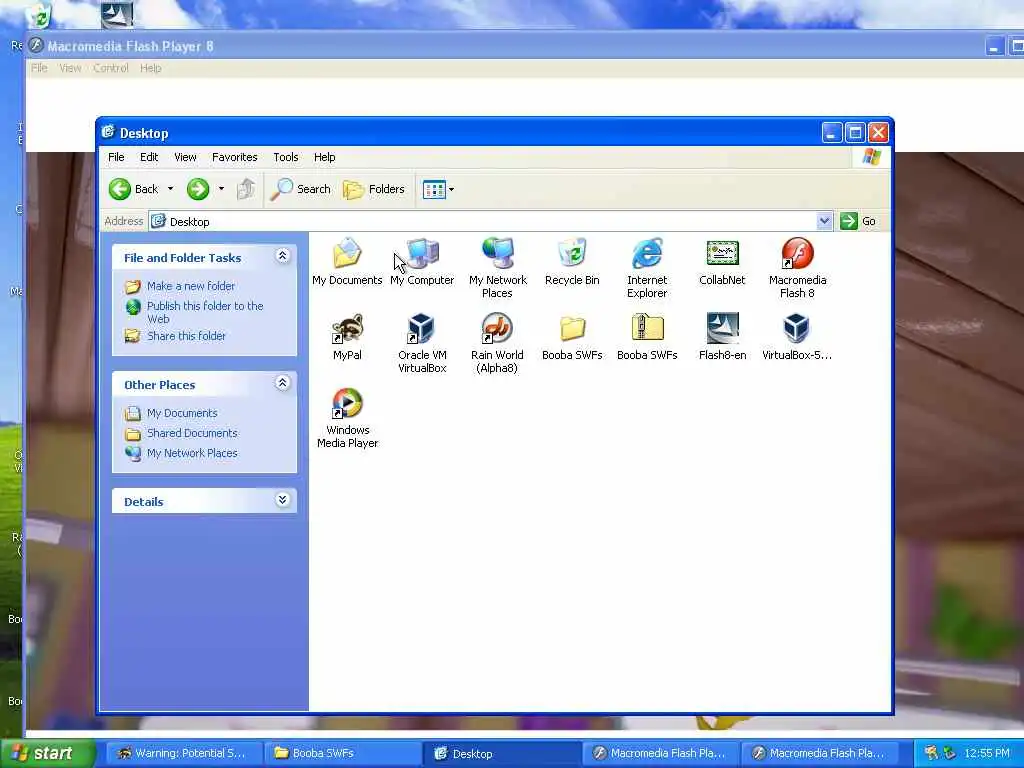Viewport: 1024px width, 768px height.
Task: Click the Go button next to address bar
Action: [858, 221]
